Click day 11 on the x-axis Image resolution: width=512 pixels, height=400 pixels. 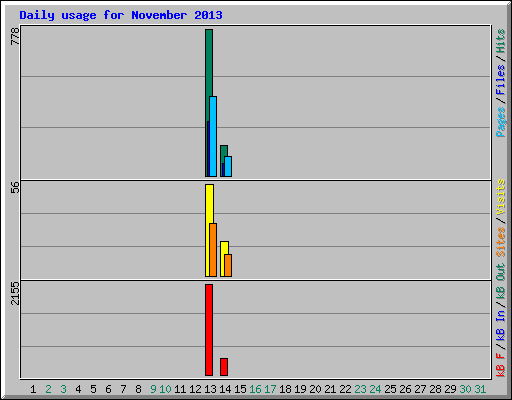(x=180, y=389)
